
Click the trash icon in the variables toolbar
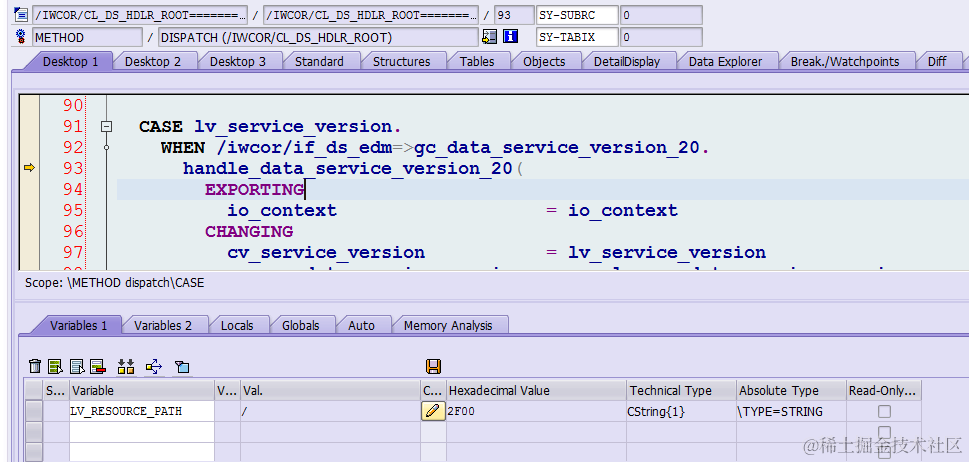(x=35, y=366)
